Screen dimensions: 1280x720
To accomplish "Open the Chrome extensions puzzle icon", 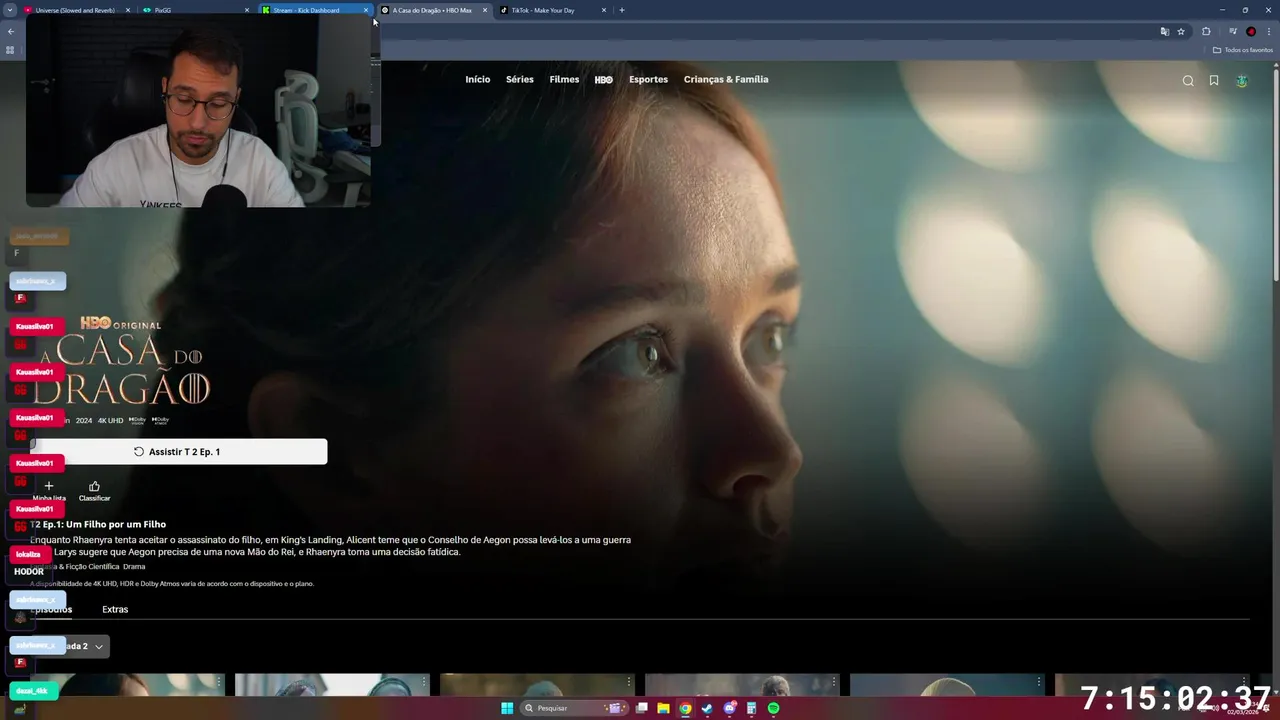I will (x=1206, y=32).
